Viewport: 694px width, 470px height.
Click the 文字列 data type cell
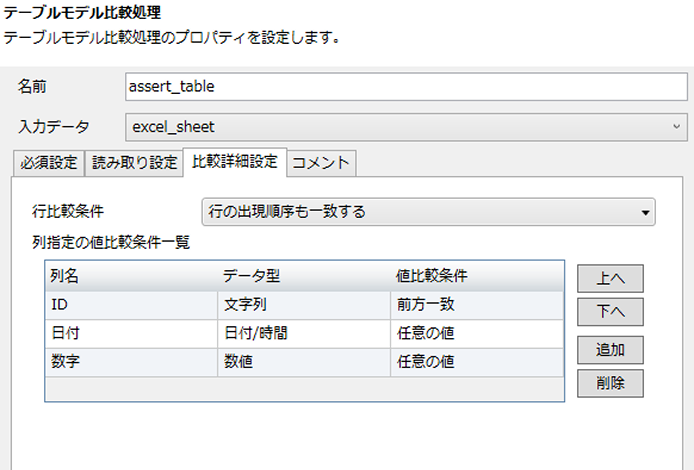tap(303, 304)
